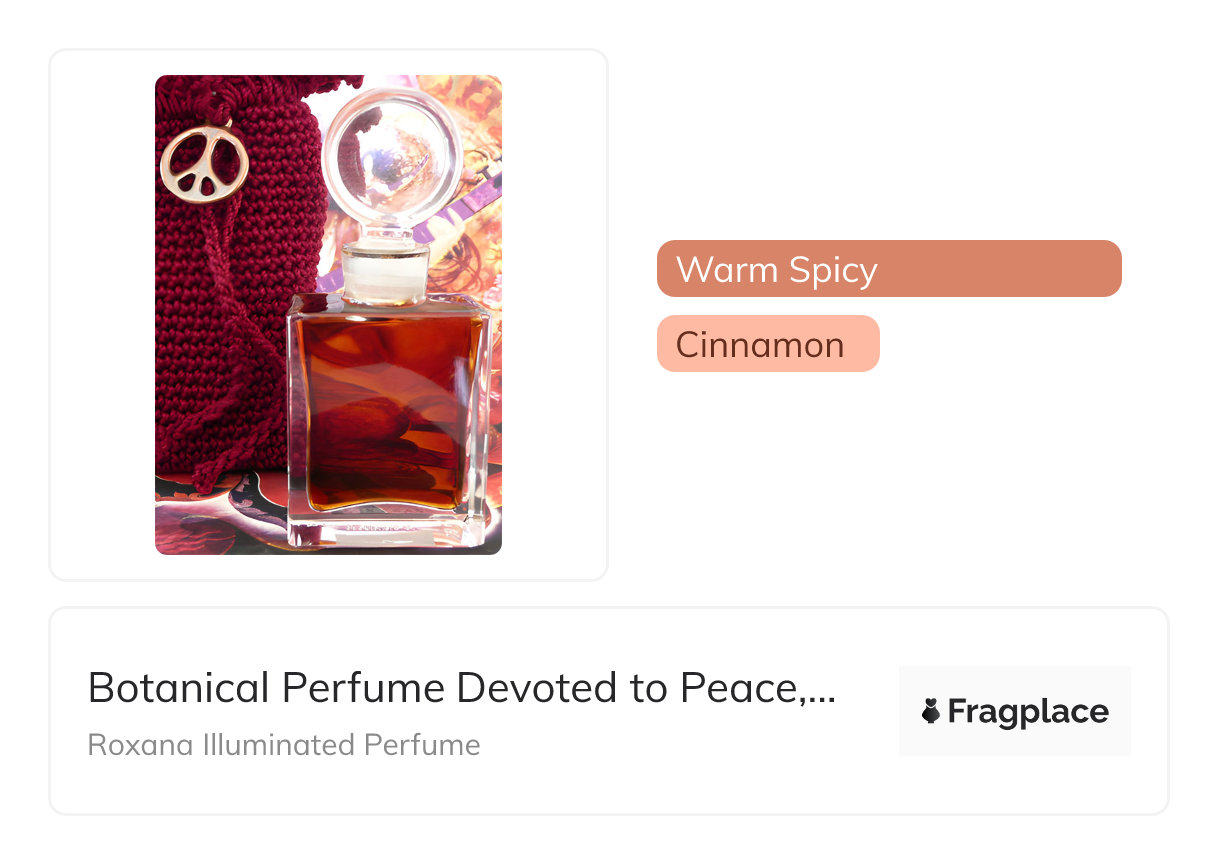
Task: Click the round glass bottle stopper
Action: [x=393, y=164]
